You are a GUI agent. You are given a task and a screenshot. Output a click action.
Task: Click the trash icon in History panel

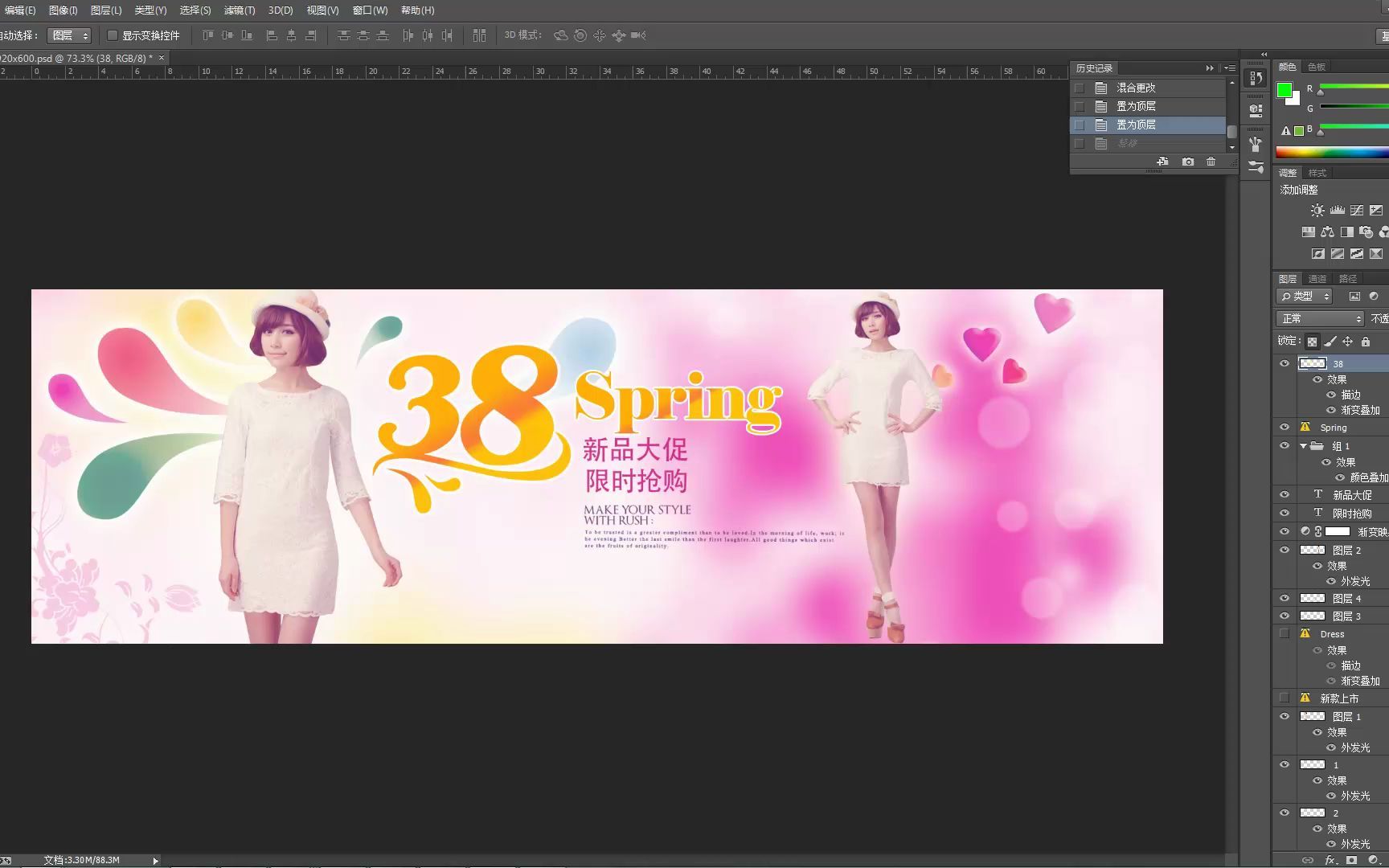coord(1211,161)
